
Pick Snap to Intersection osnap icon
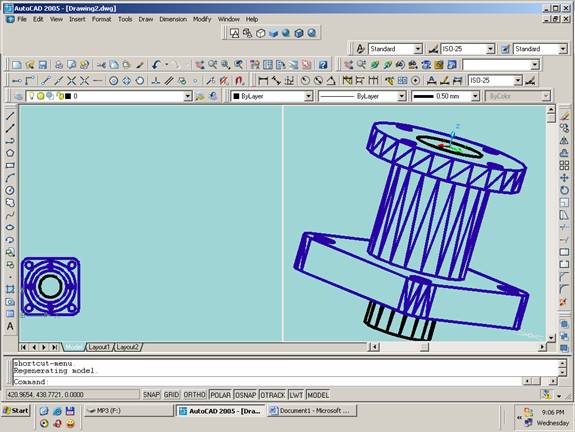click(x=72, y=81)
